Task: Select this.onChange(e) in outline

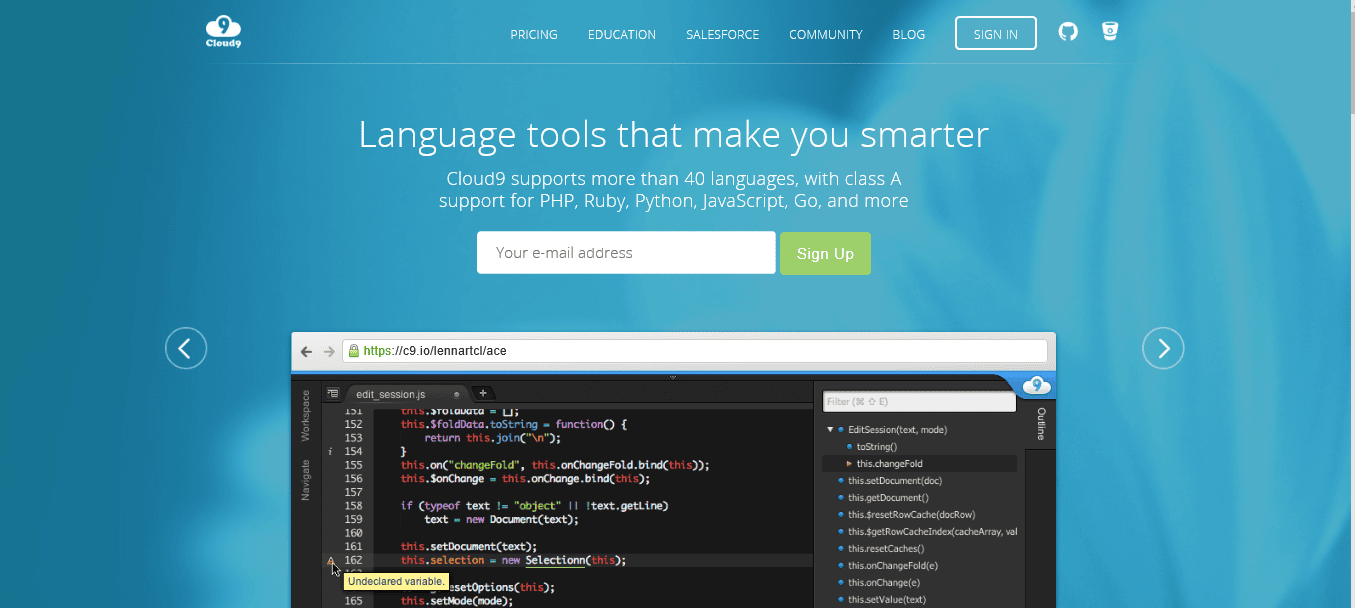Action: click(x=884, y=583)
